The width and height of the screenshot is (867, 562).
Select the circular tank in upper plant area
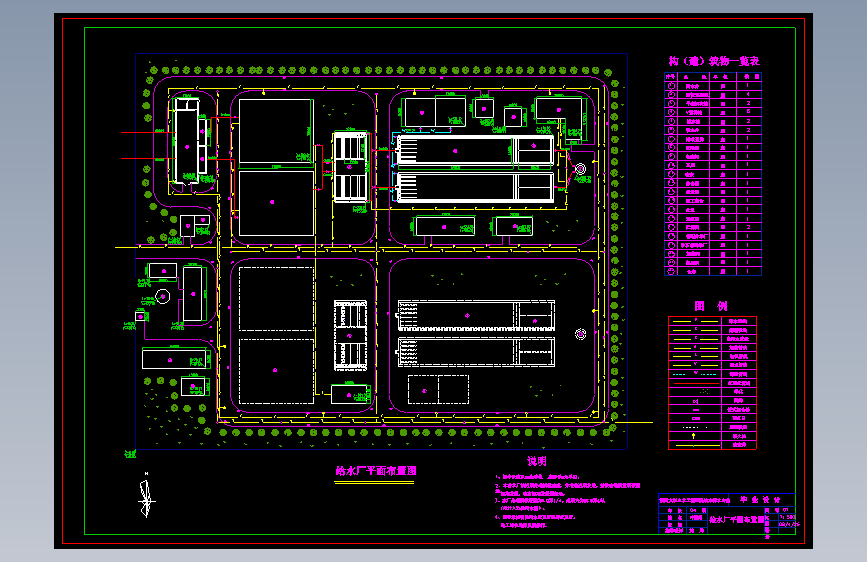coord(580,169)
